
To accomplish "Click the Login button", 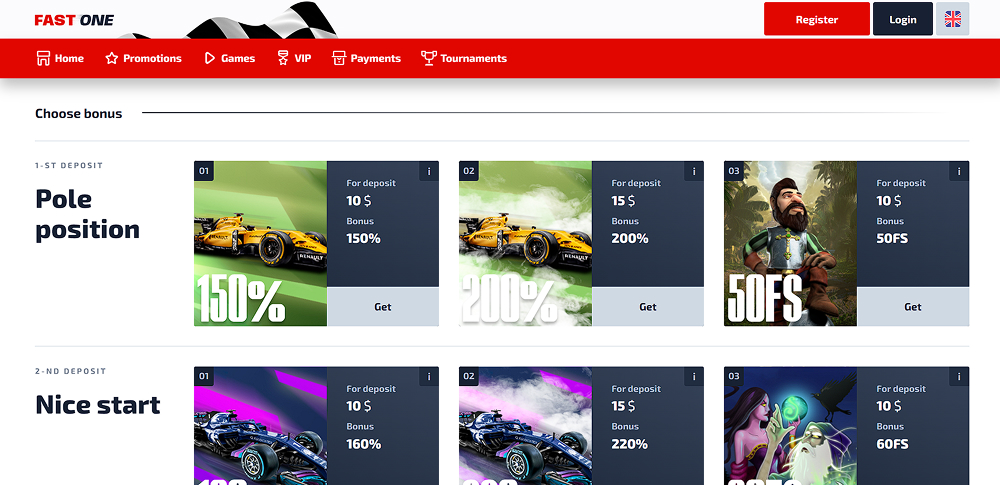I will 903,19.
